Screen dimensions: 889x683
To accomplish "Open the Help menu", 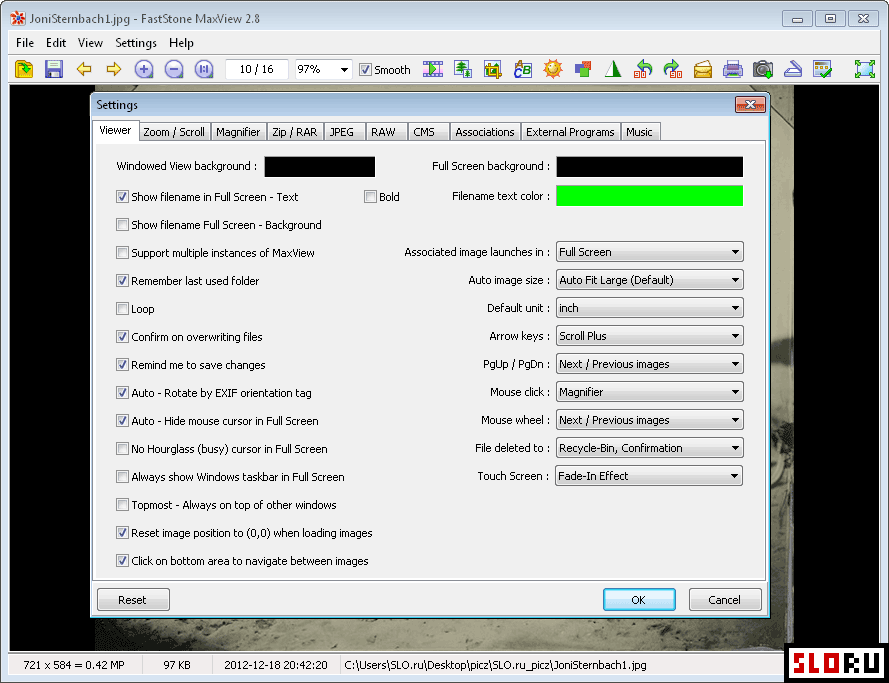I will tap(181, 43).
